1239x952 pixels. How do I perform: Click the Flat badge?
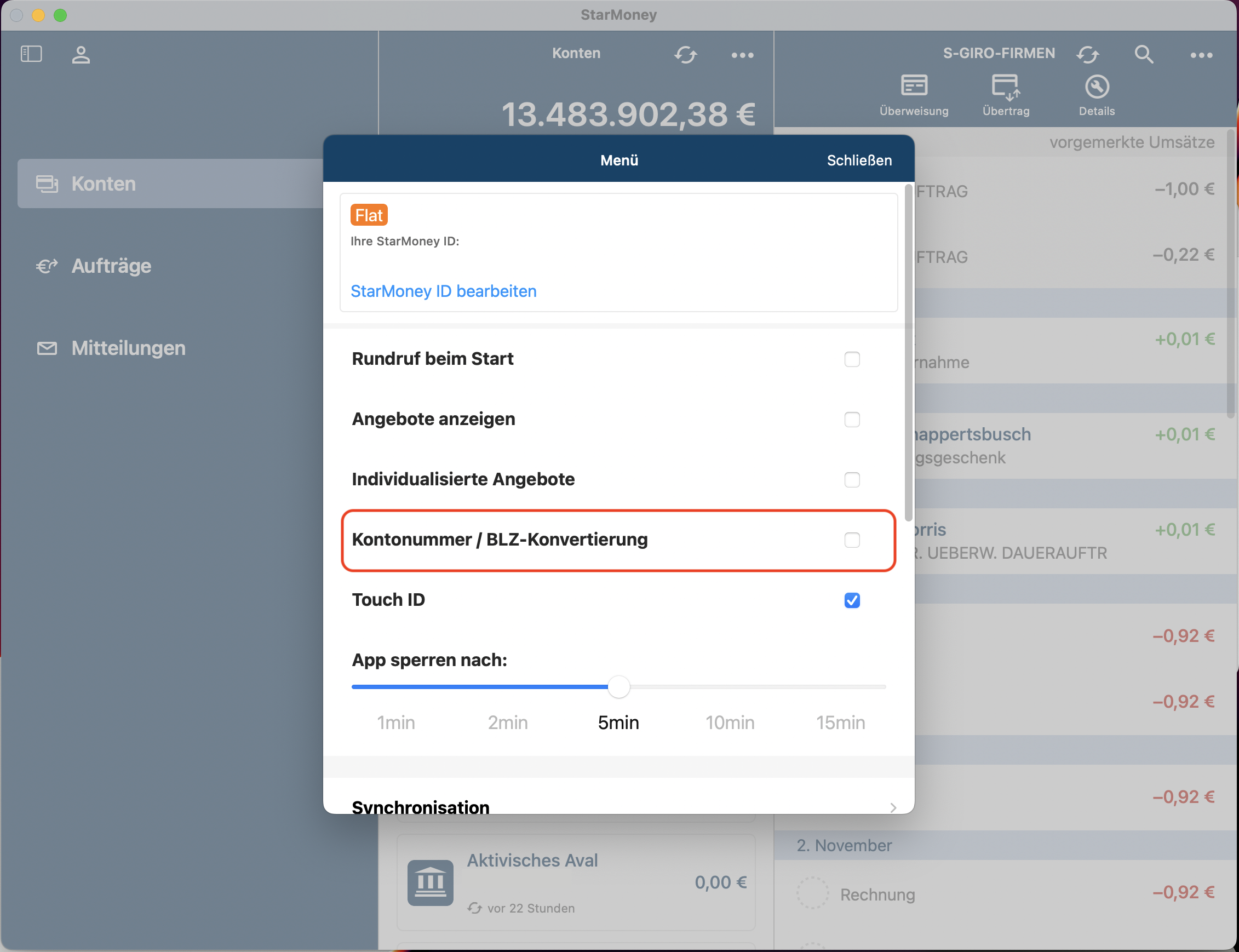point(369,215)
